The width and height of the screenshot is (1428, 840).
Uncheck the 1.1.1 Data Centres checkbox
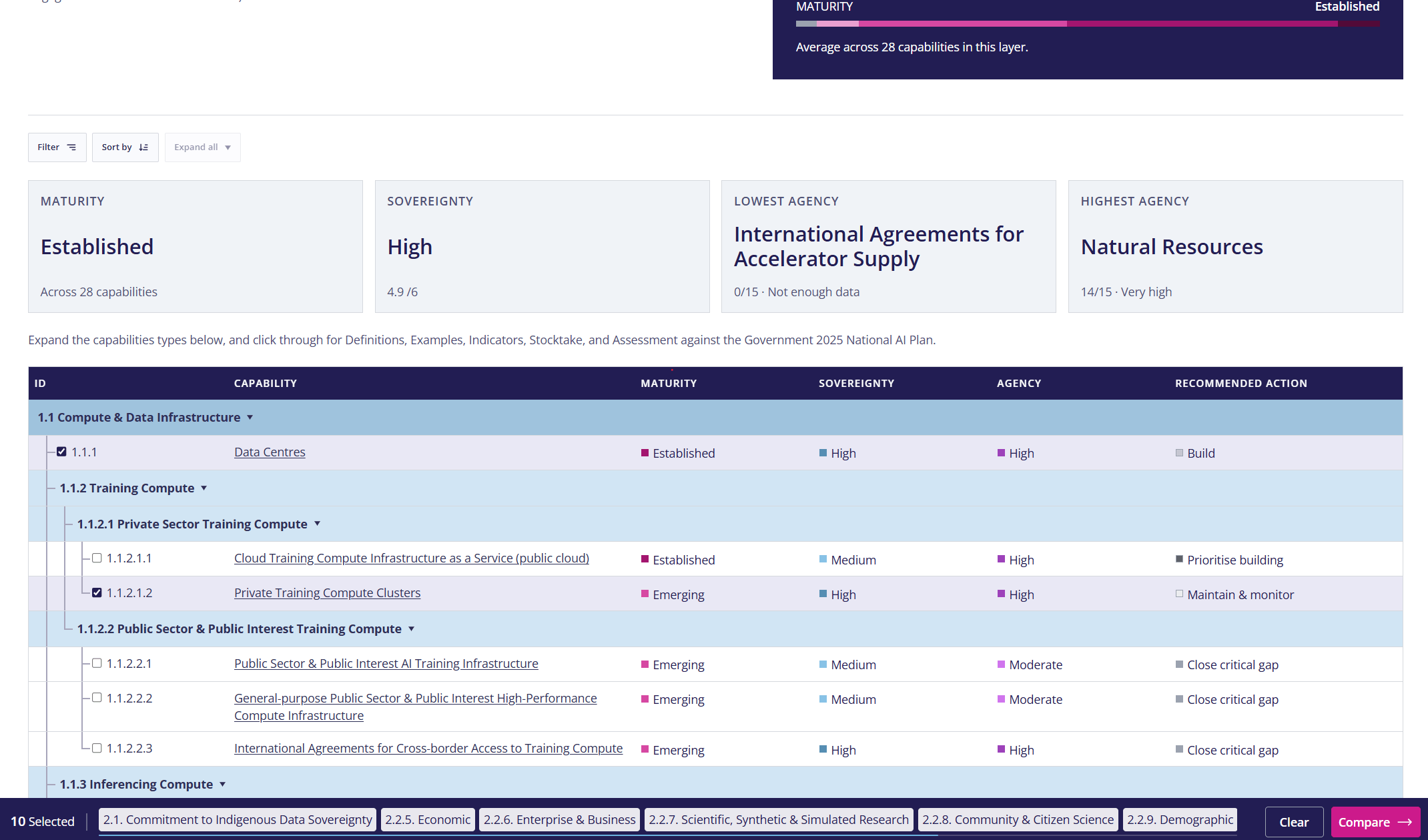click(x=61, y=452)
